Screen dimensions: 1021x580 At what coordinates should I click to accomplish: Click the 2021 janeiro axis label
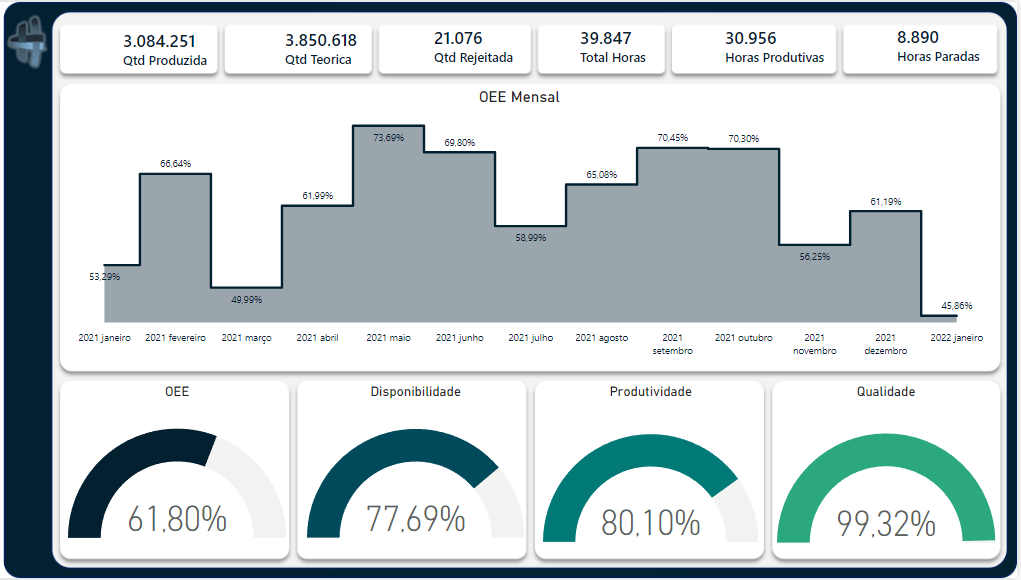coord(105,338)
